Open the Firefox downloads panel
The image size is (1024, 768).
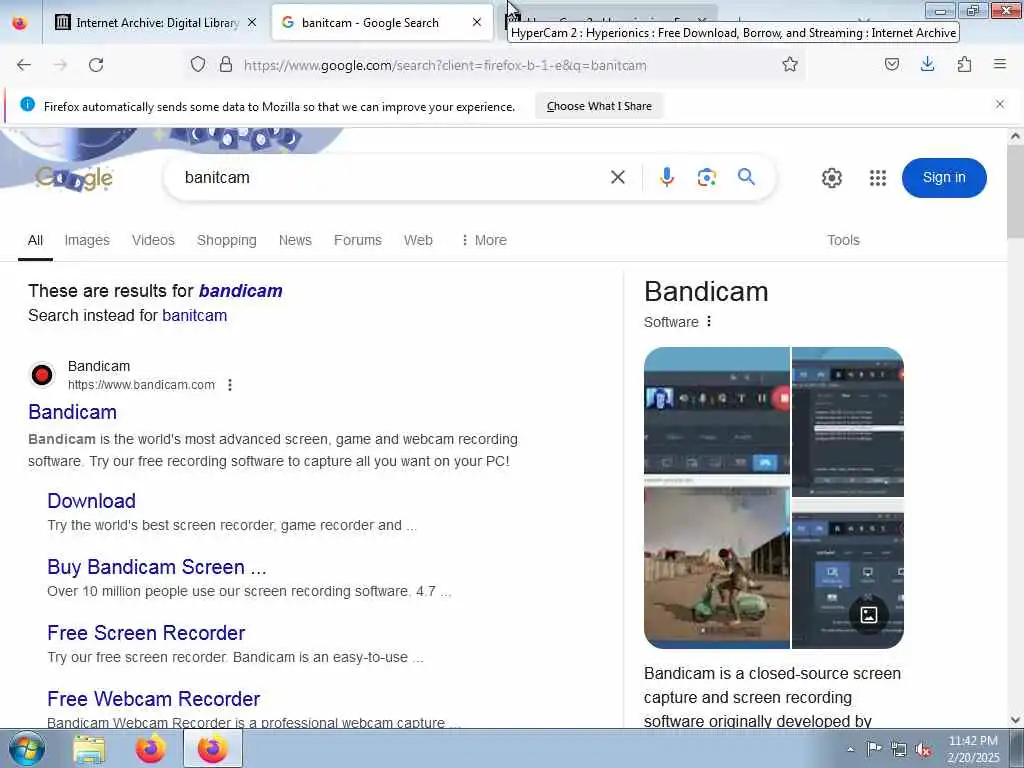point(927,64)
